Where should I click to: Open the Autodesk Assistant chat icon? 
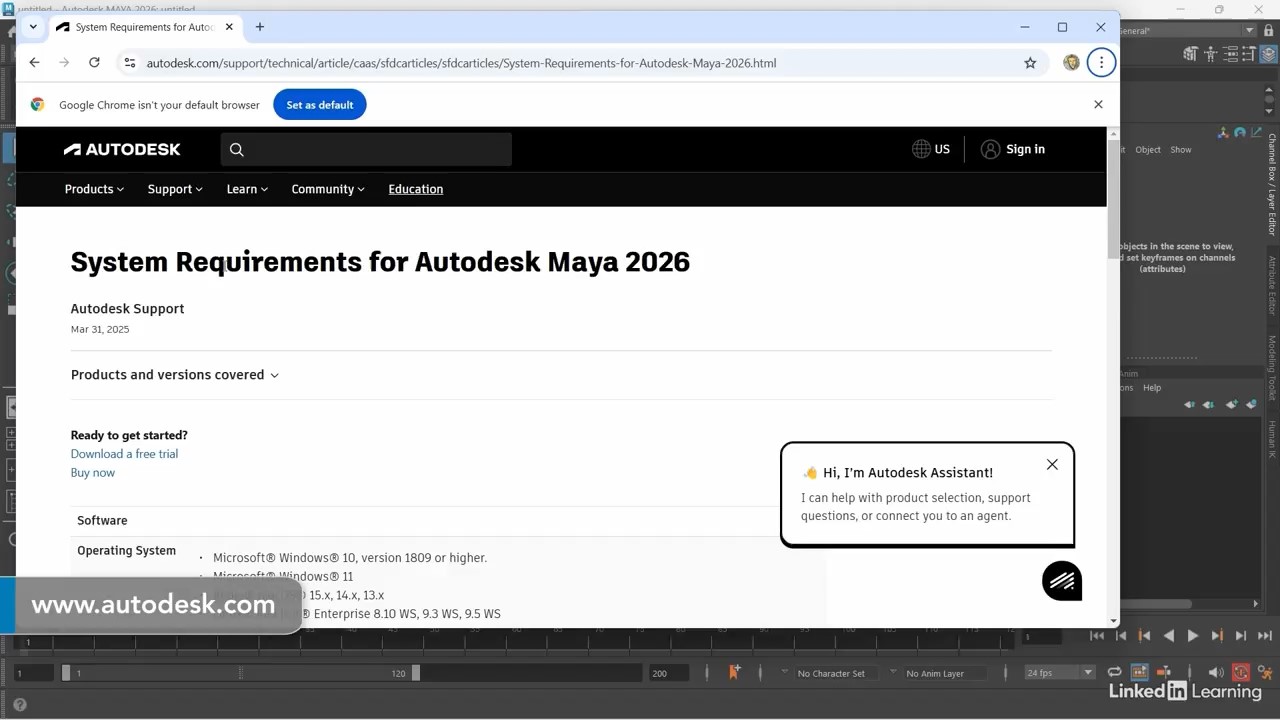[x=1062, y=581]
